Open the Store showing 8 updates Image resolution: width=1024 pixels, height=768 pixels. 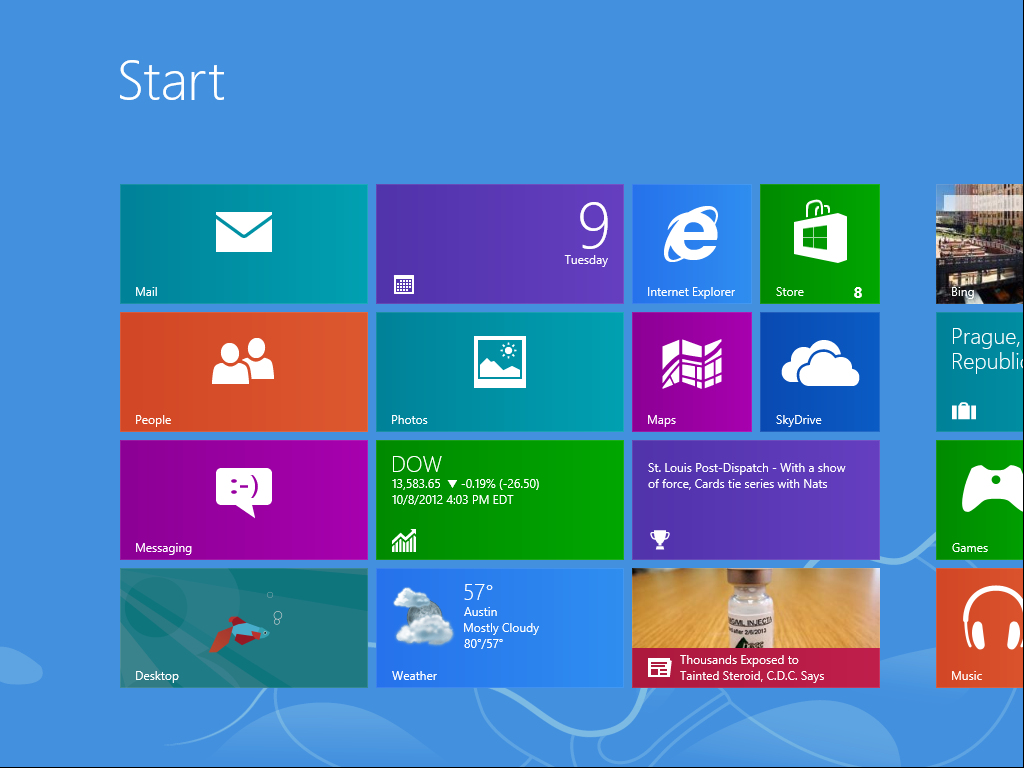(819, 243)
